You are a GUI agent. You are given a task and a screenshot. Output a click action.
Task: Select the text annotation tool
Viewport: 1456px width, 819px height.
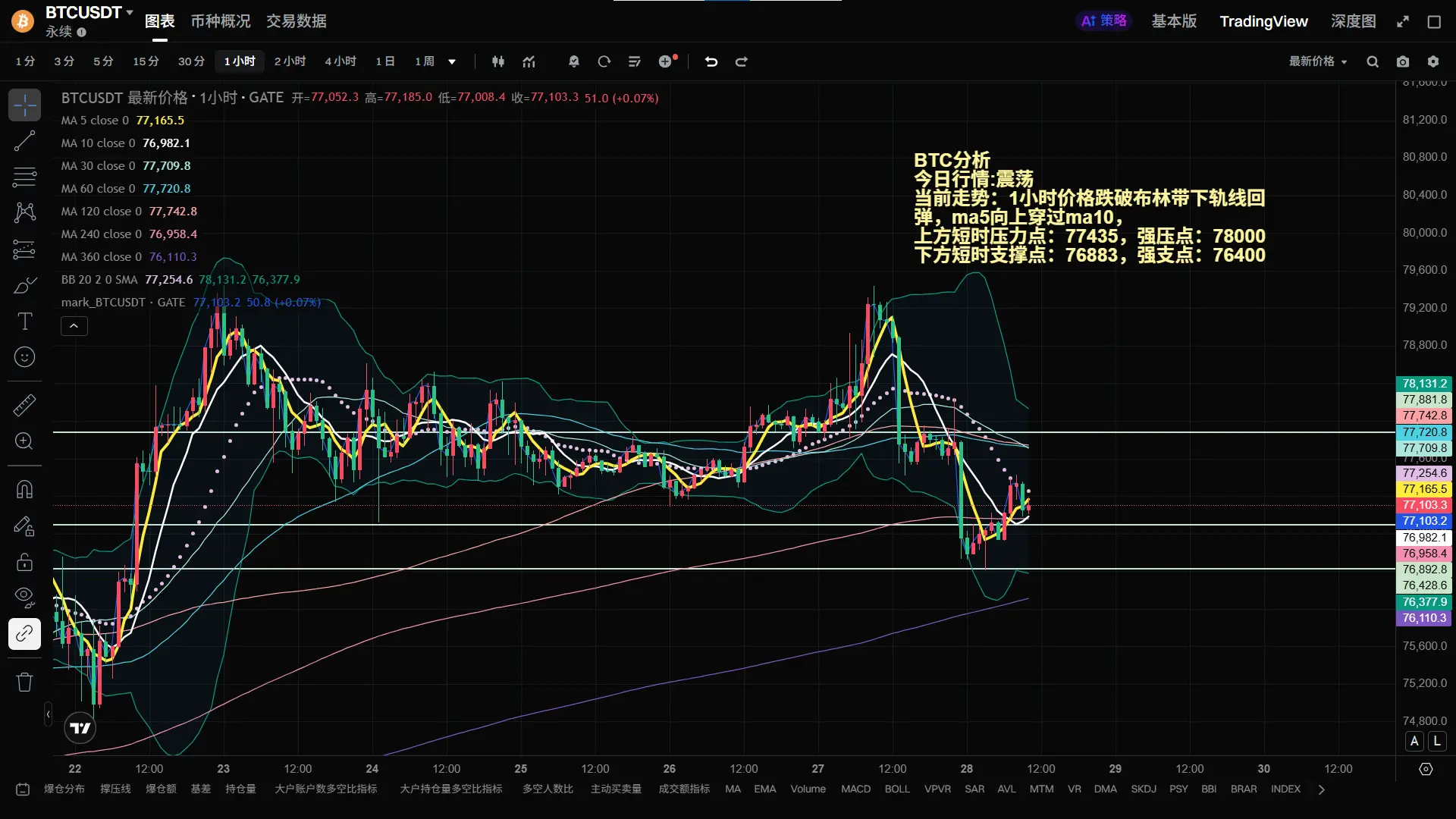click(24, 322)
